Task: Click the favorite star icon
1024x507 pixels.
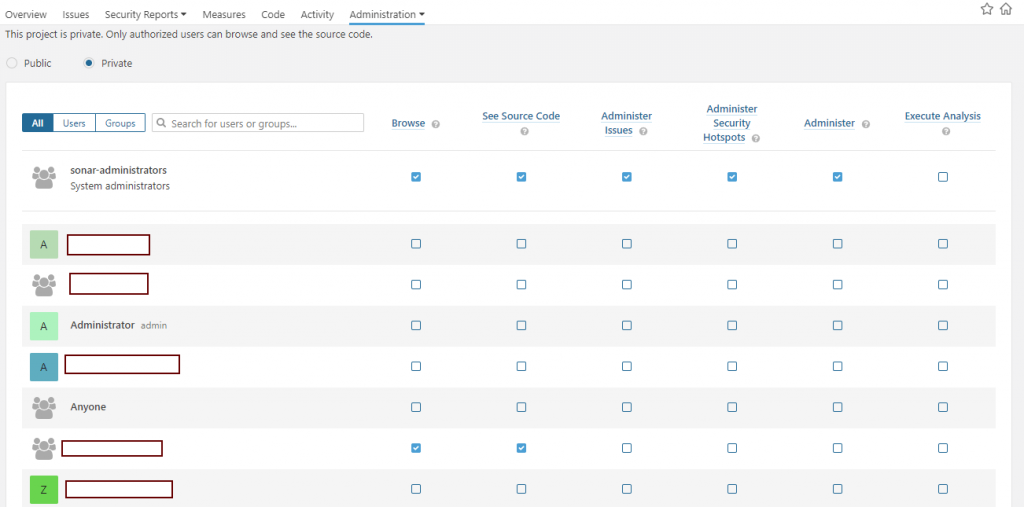Action: pyautogui.click(x=987, y=9)
